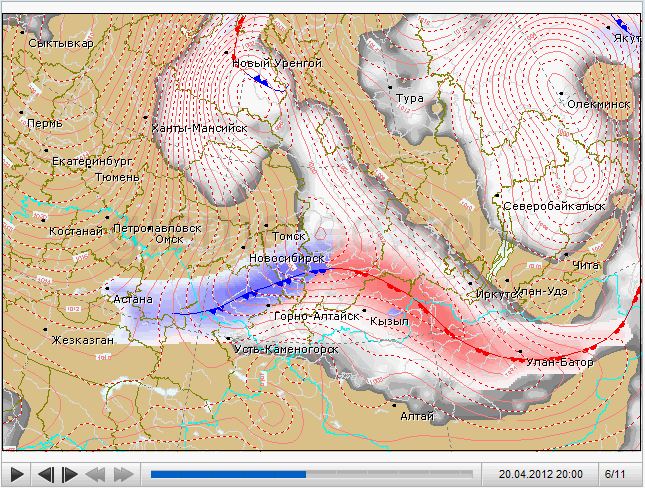Image resolution: width=645 pixels, height=488 pixels.
Task: Step forward one frame
Action: tap(70, 474)
